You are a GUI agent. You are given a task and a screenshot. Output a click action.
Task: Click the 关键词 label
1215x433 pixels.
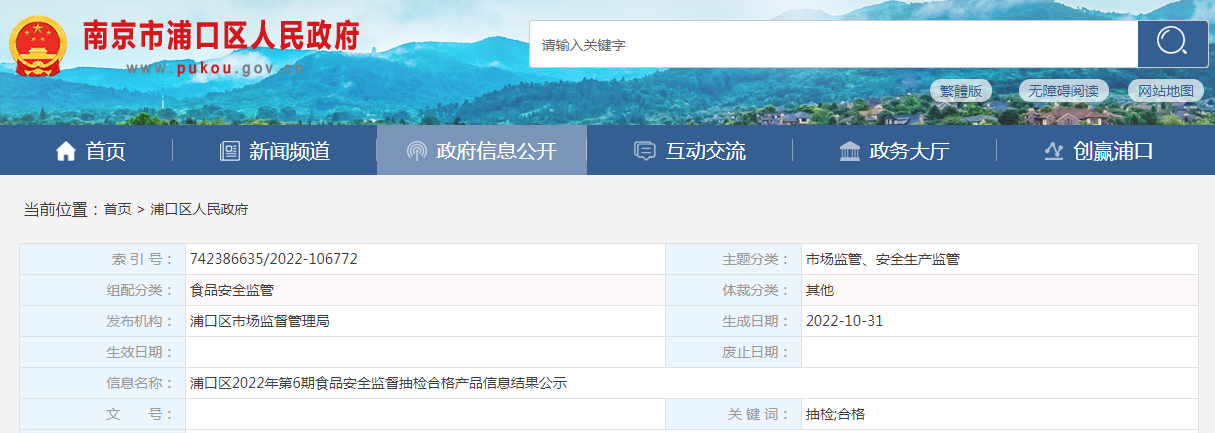pyautogui.click(x=759, y=414)
